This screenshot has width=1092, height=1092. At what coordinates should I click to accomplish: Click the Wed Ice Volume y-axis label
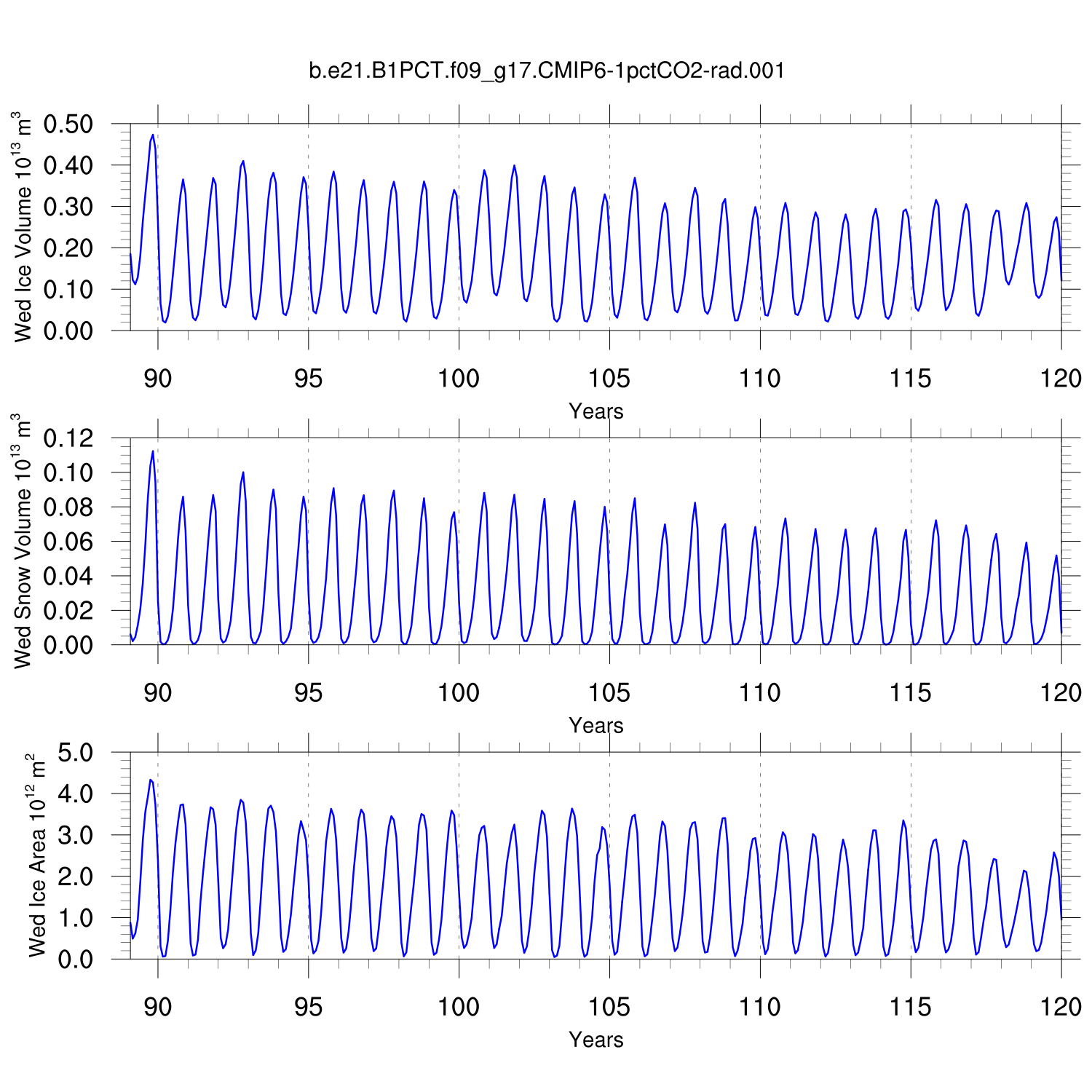tap(24, 227)
